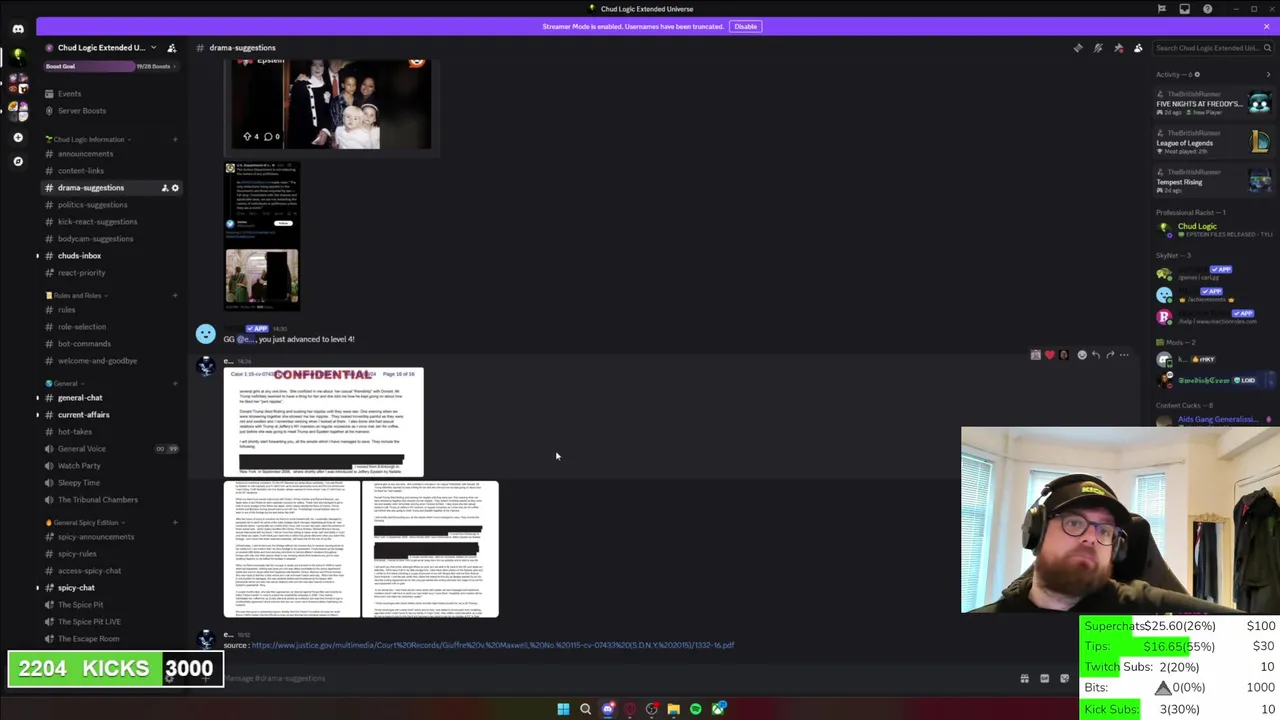Click Search Chud Logic Extended field

1211,48
